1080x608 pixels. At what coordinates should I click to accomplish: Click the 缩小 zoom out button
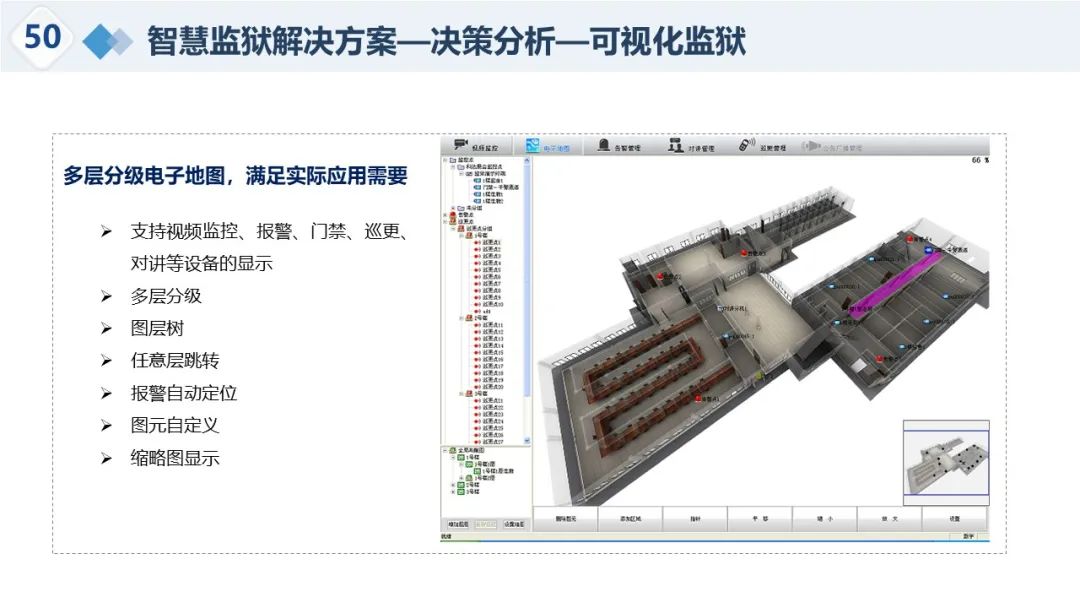tap(824, 518)
